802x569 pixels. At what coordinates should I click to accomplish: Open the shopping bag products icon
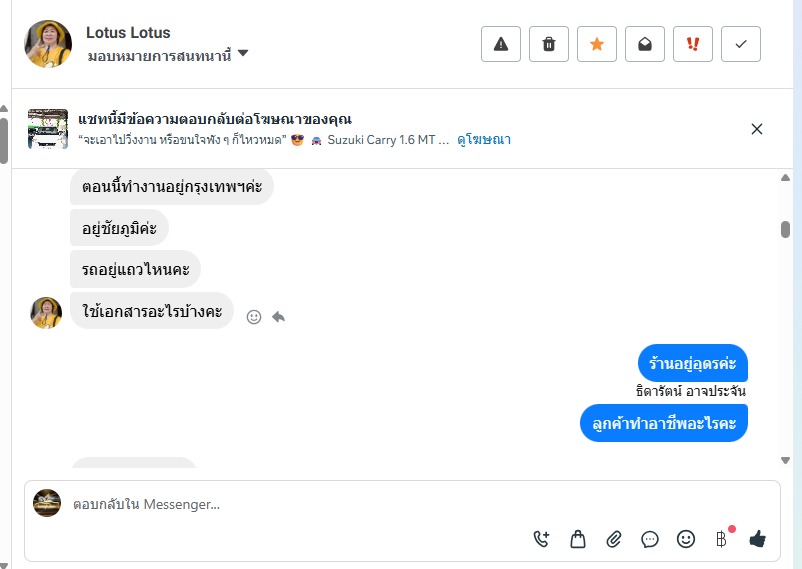tap(578, 539)
